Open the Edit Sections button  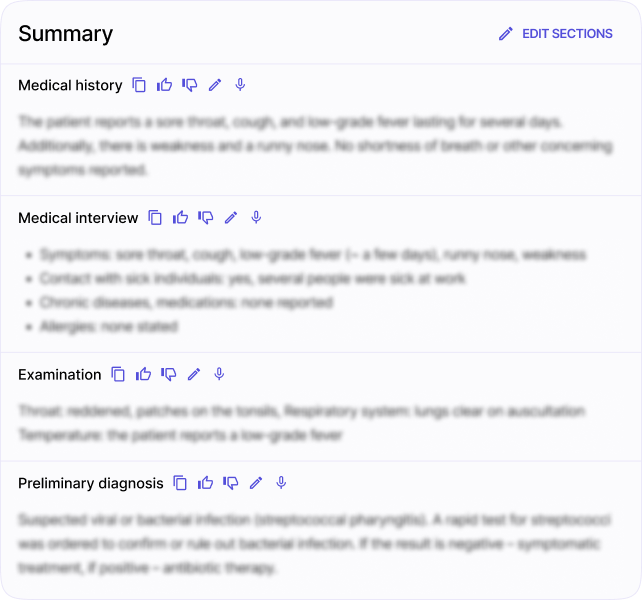(556, 34)
